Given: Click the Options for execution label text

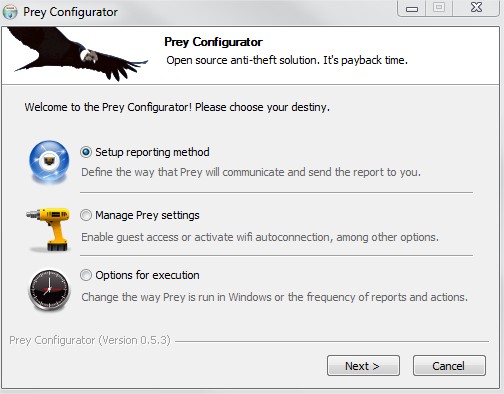Looking at the screenshot, I should tap(147, 275).
